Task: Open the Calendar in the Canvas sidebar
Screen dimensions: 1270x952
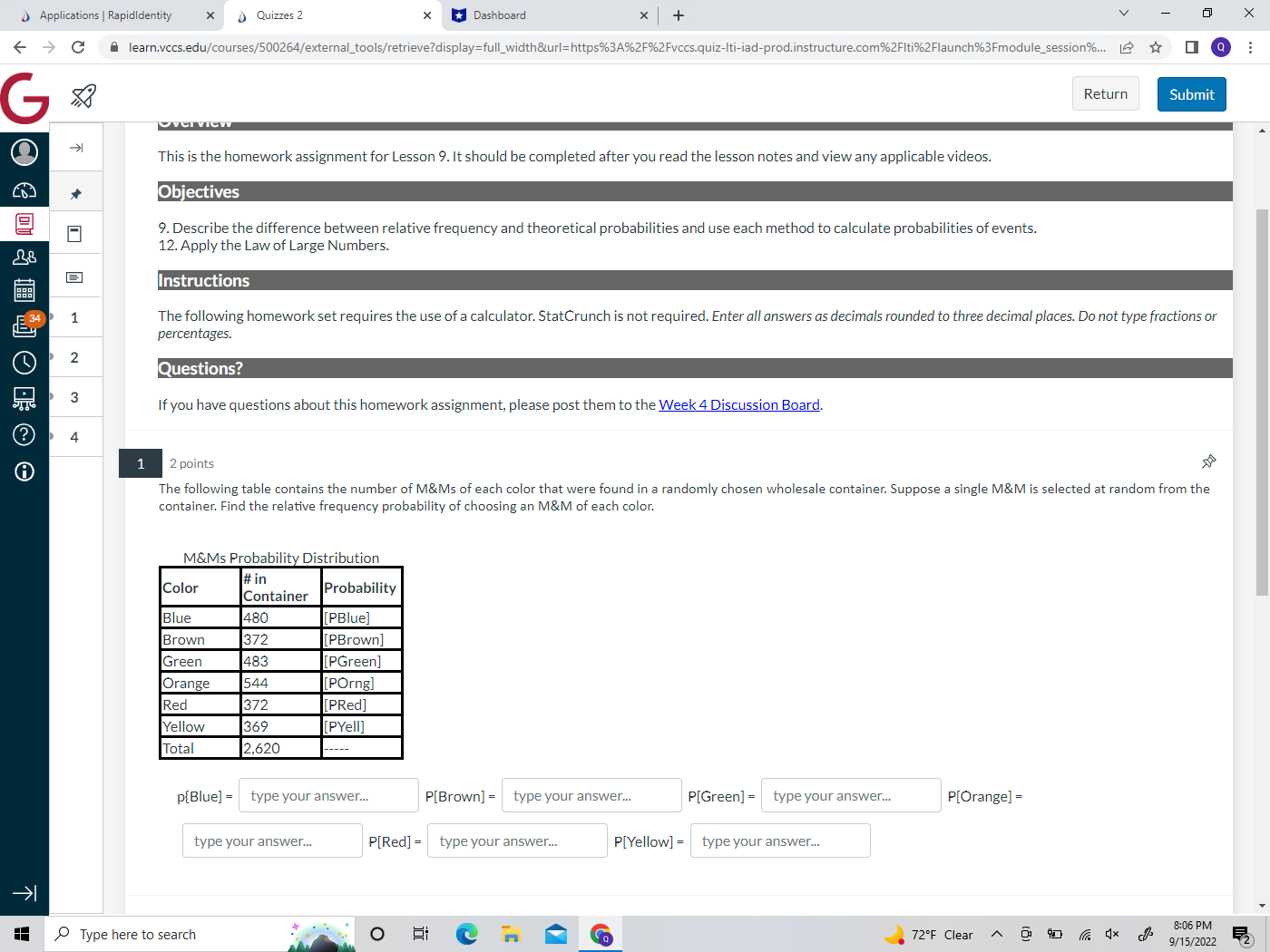Action: pyautogui.click(x=24, y=290)
